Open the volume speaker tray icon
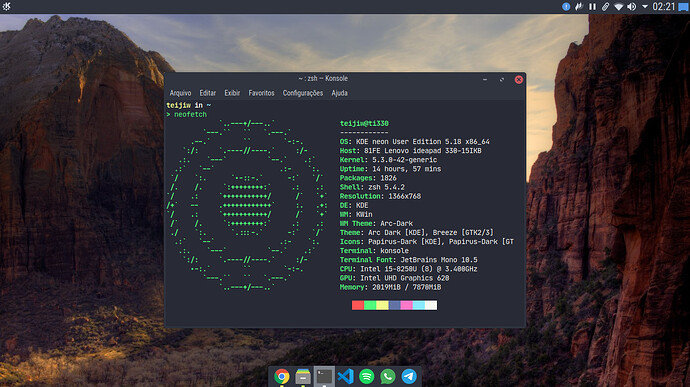The width and height of the screenshot is (690, 387). [x=632, y=7]
